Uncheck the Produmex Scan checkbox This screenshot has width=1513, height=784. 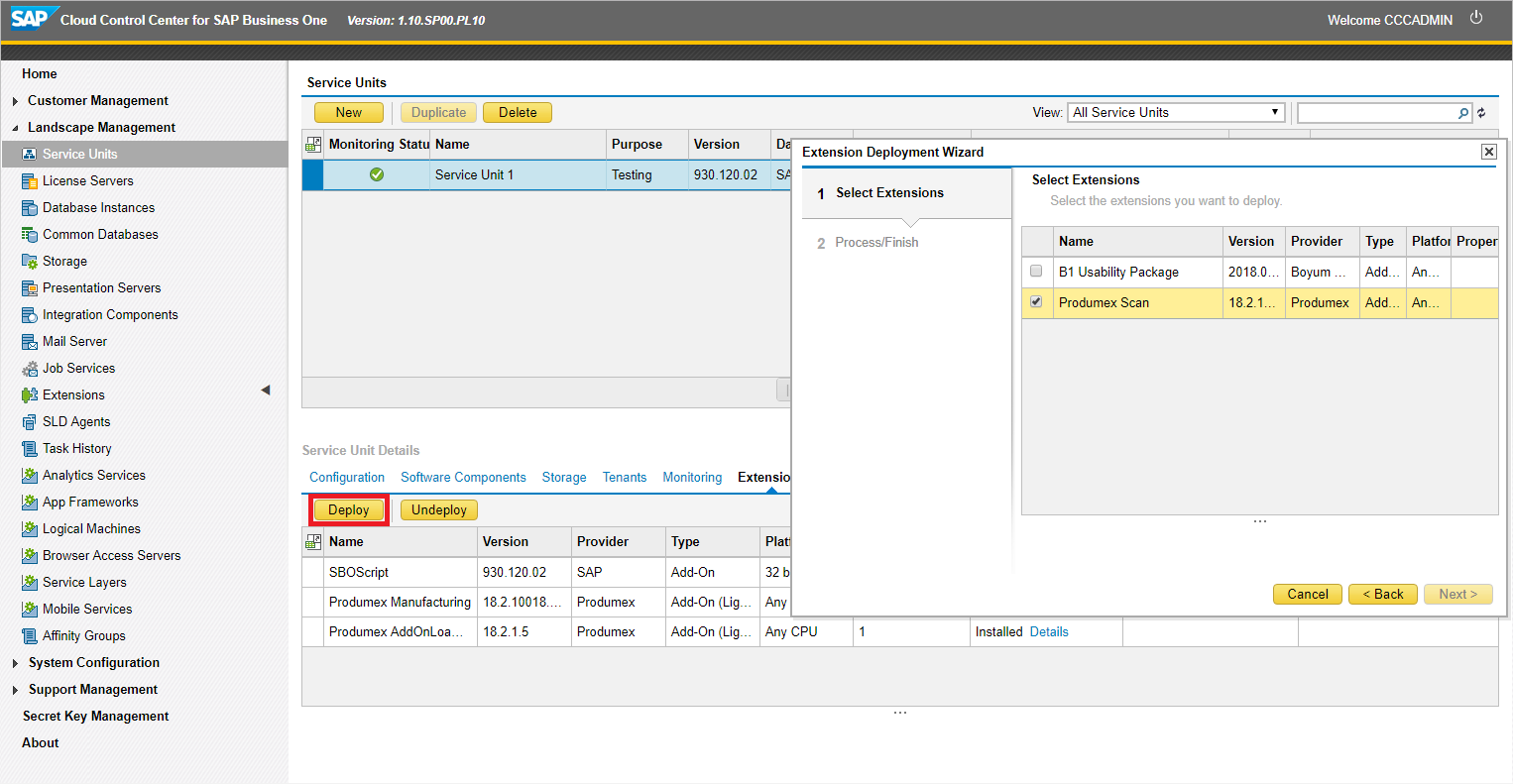click(1036, 301)
